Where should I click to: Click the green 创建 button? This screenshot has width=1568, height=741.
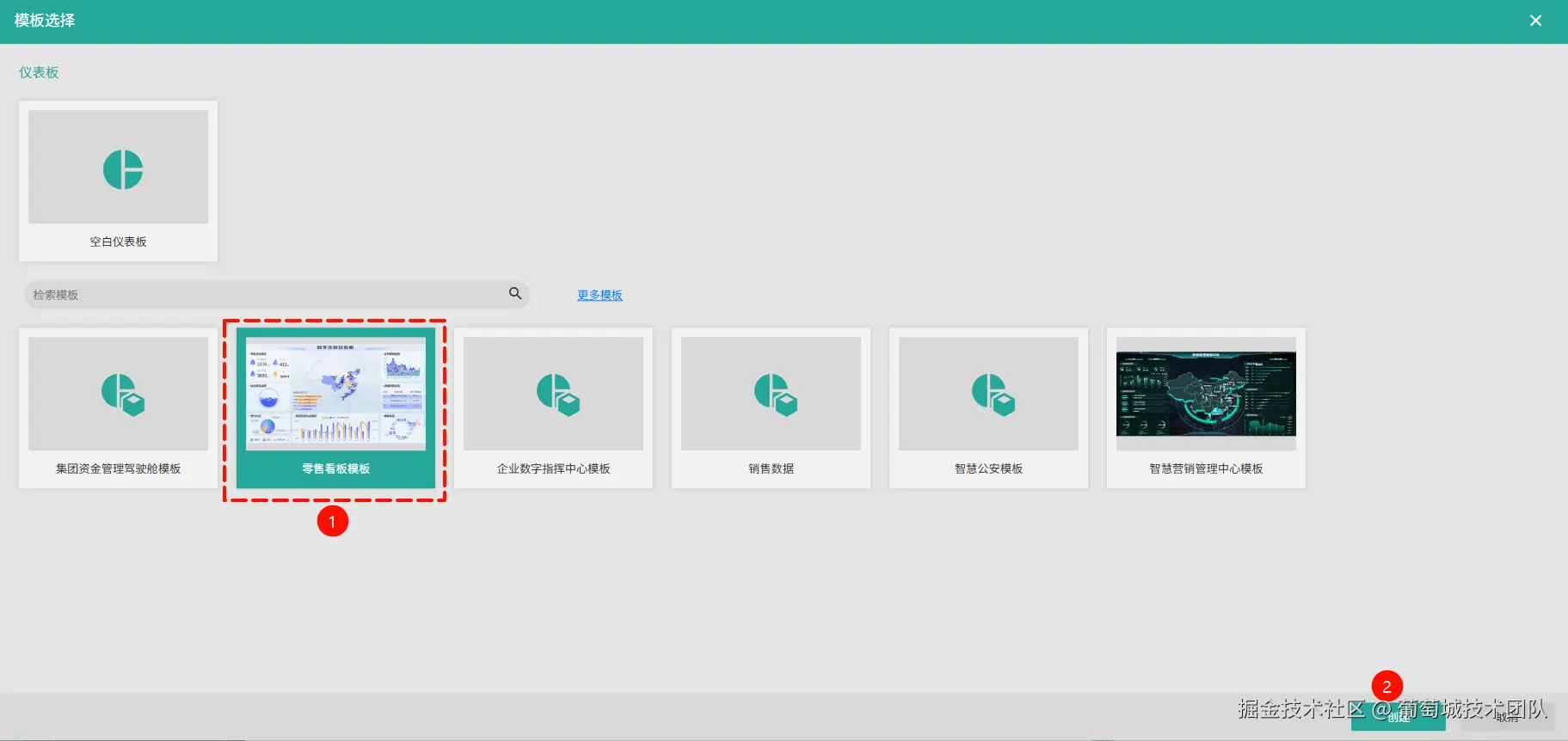pyautogui.click(x=1399, y=717)
